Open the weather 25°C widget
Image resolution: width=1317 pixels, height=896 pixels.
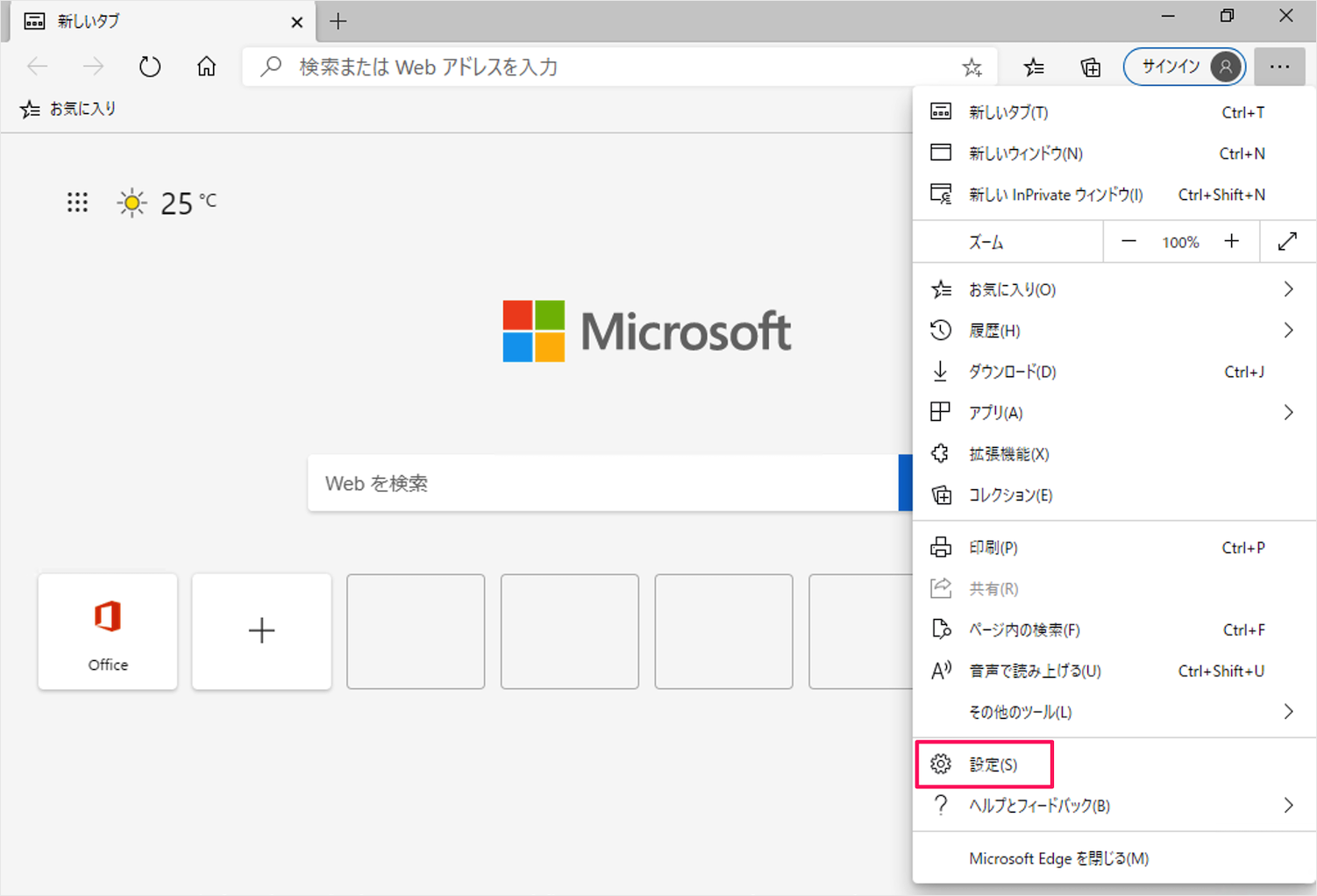(167, 203)
